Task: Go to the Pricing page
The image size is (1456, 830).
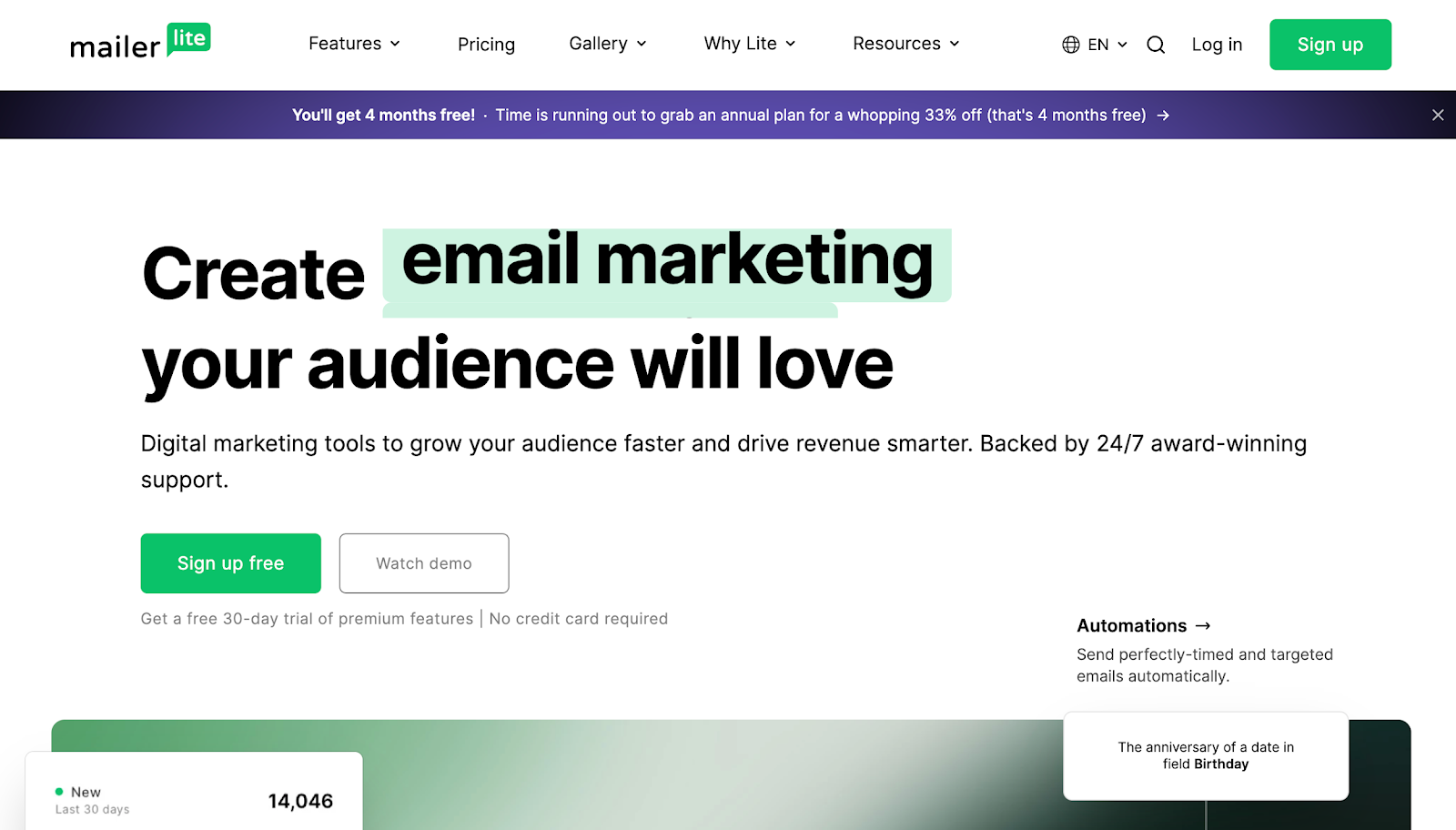Action: 486,44
